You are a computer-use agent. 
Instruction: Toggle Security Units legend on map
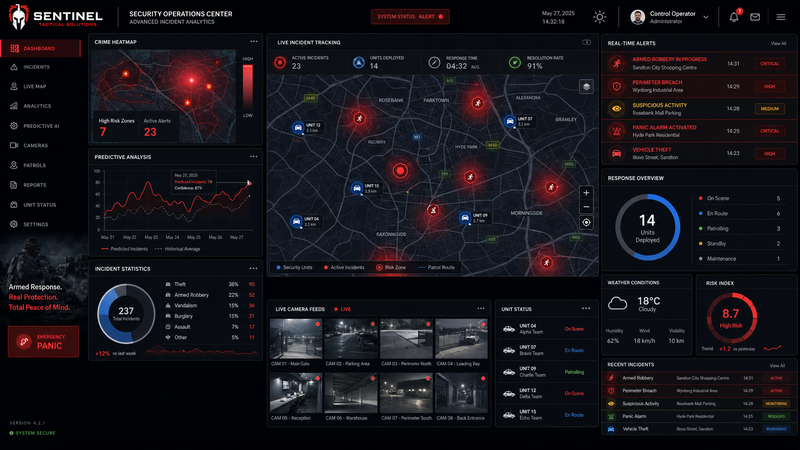[294, 267]
